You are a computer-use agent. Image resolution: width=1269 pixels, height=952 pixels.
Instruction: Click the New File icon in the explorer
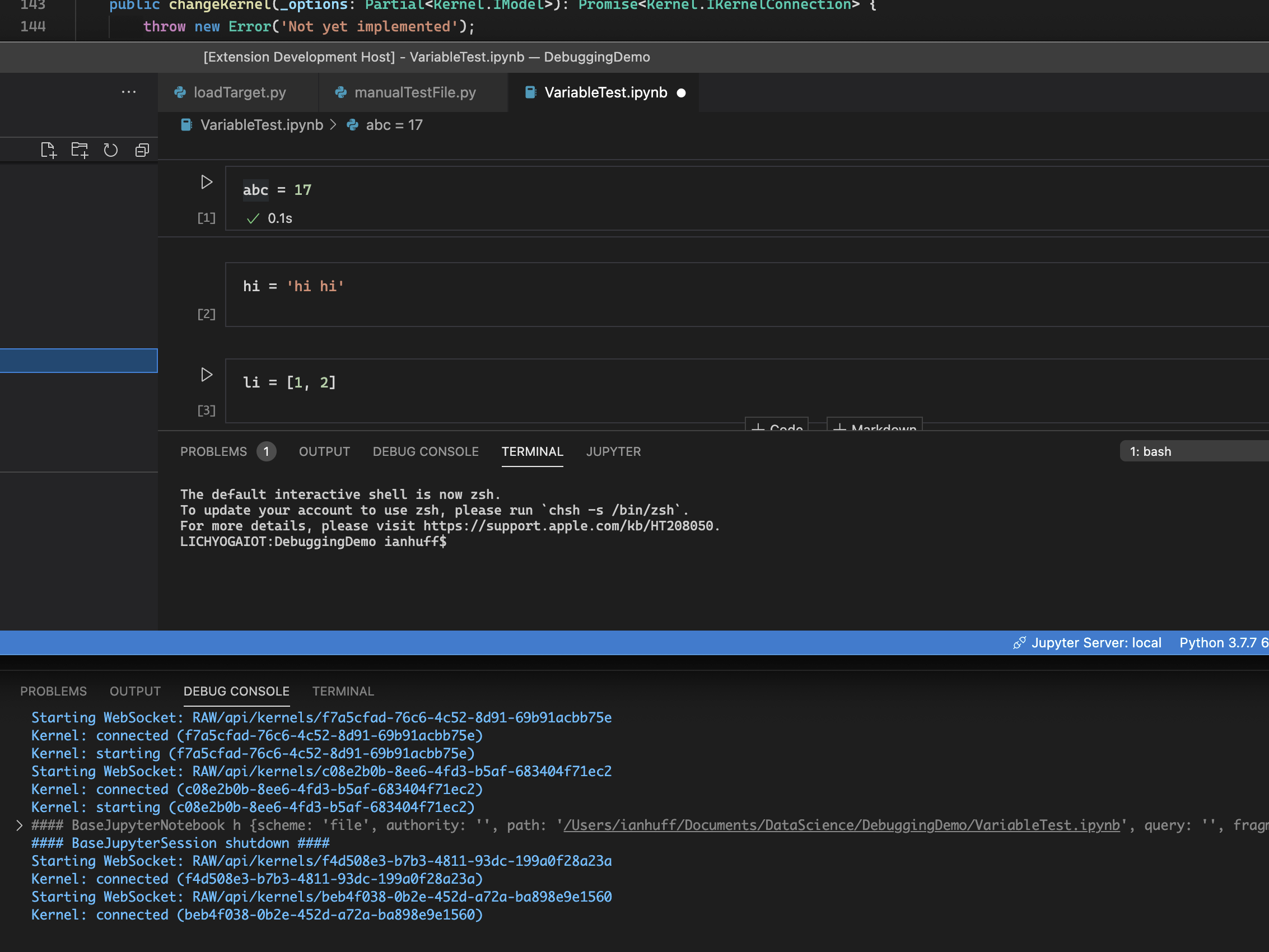(49, 150)
